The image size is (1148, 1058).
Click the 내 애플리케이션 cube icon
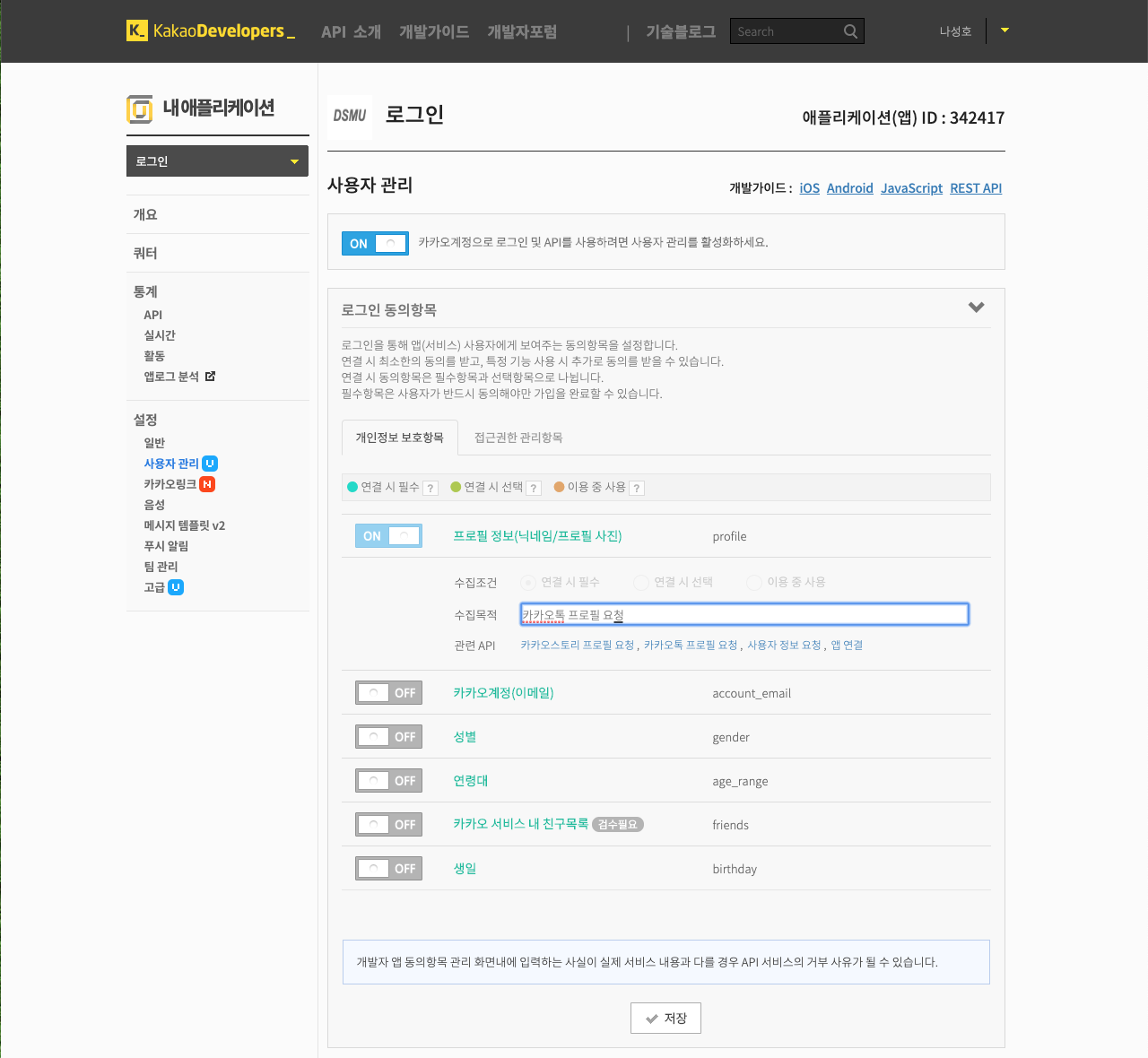click(x=140, y=109)
